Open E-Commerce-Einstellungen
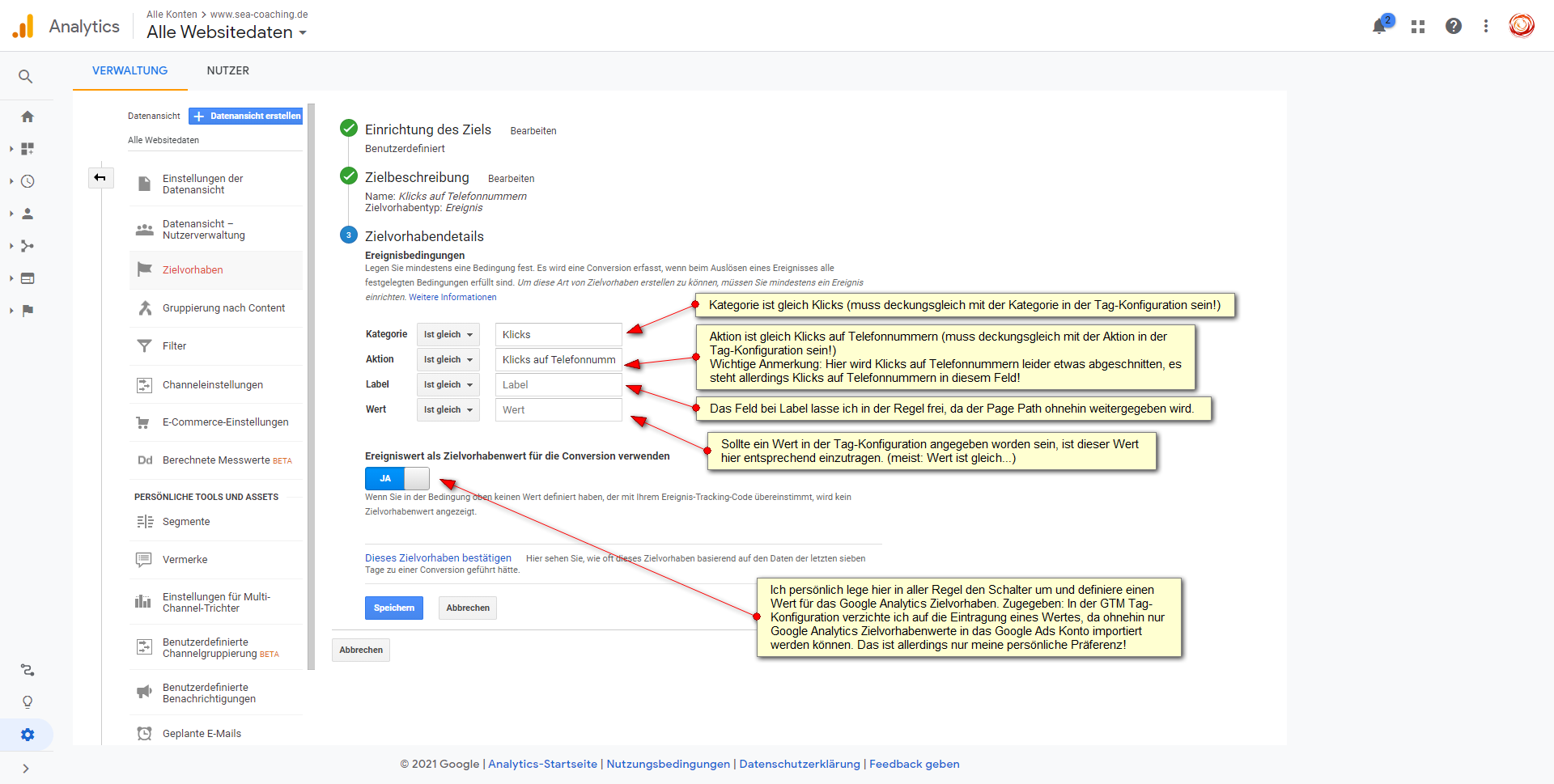1554x784 pixels. tap(216, 422)
